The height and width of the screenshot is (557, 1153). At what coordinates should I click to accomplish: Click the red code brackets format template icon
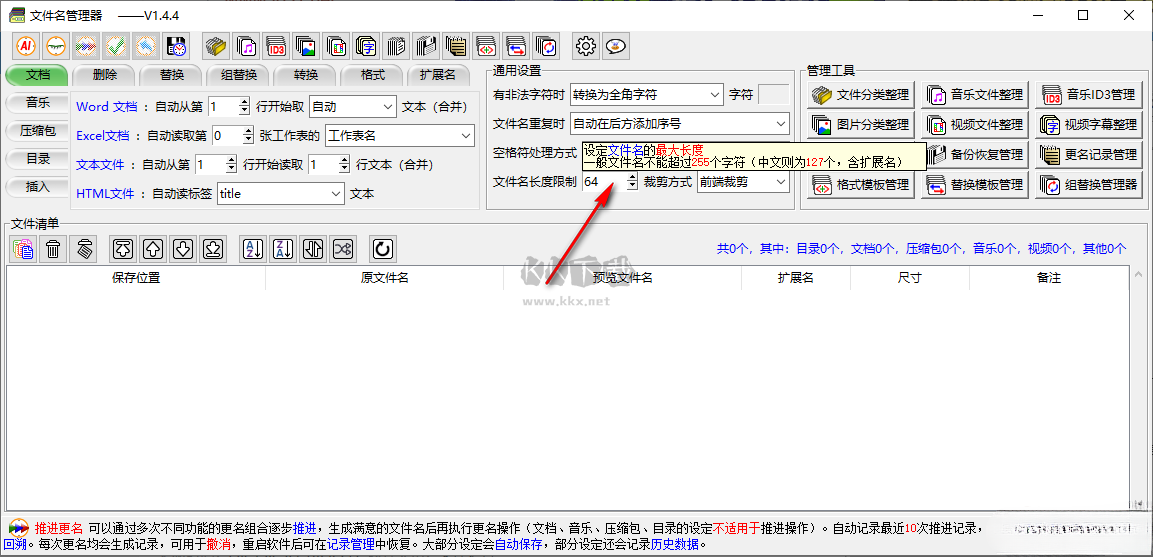point(486,46)
